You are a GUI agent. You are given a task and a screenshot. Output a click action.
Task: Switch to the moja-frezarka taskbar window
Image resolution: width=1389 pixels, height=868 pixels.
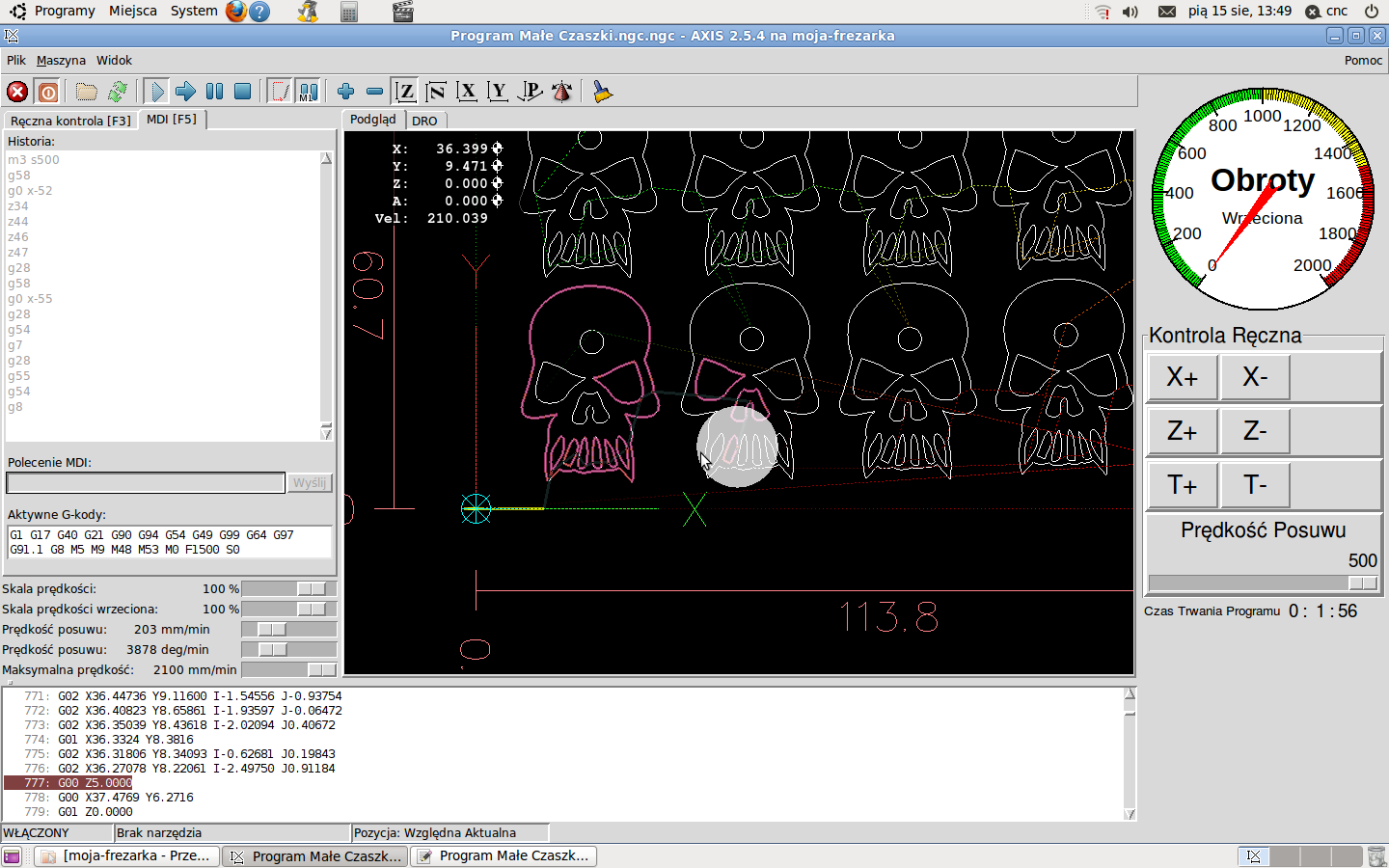point(126,855)
